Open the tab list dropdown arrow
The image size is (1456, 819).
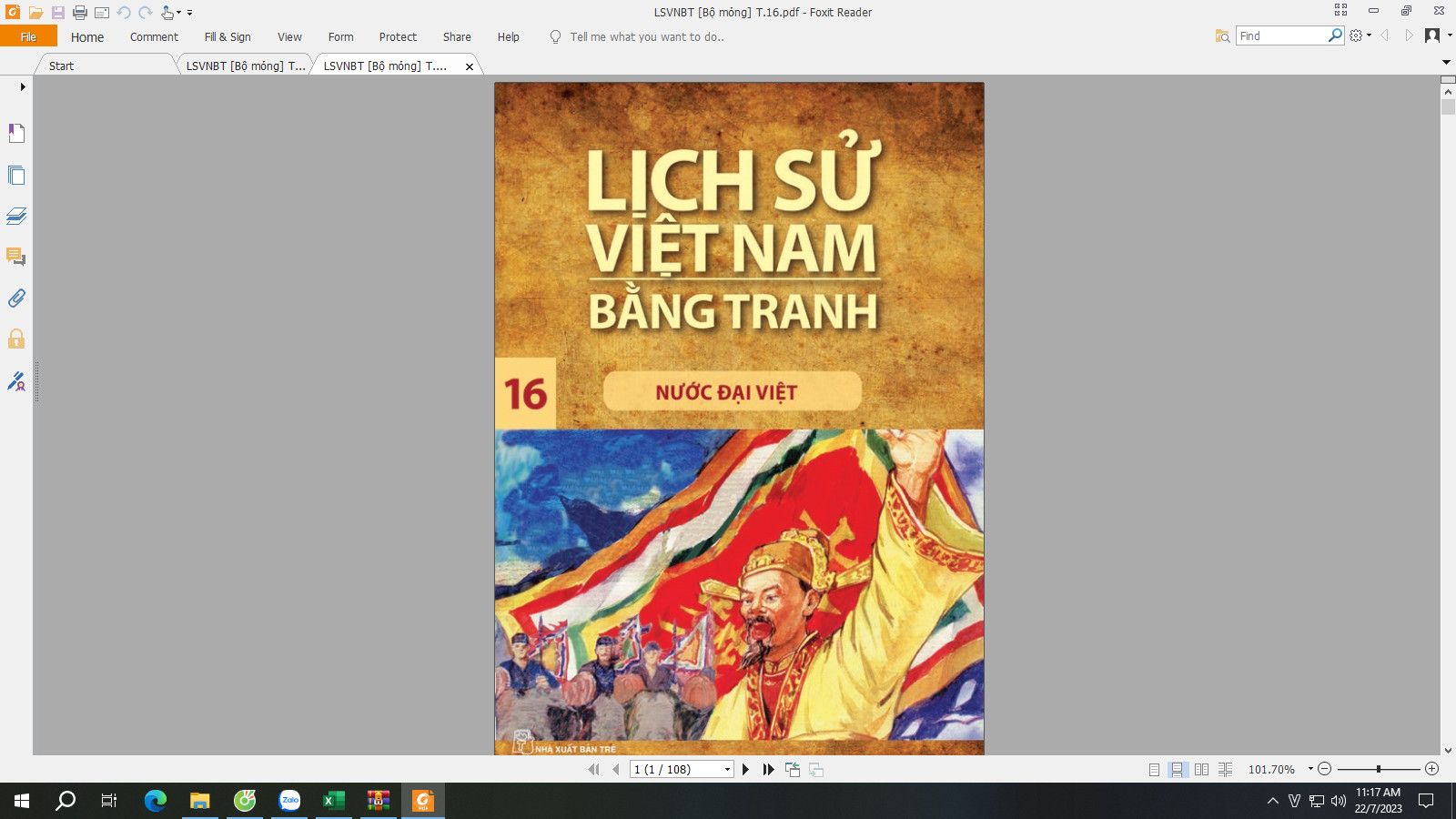tap(1446, 63)
